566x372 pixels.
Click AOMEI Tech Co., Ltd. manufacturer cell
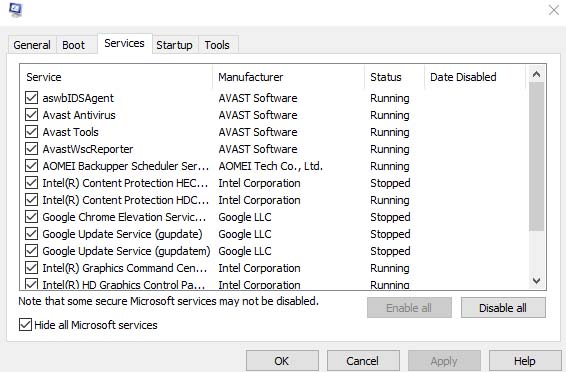[270, 166]
